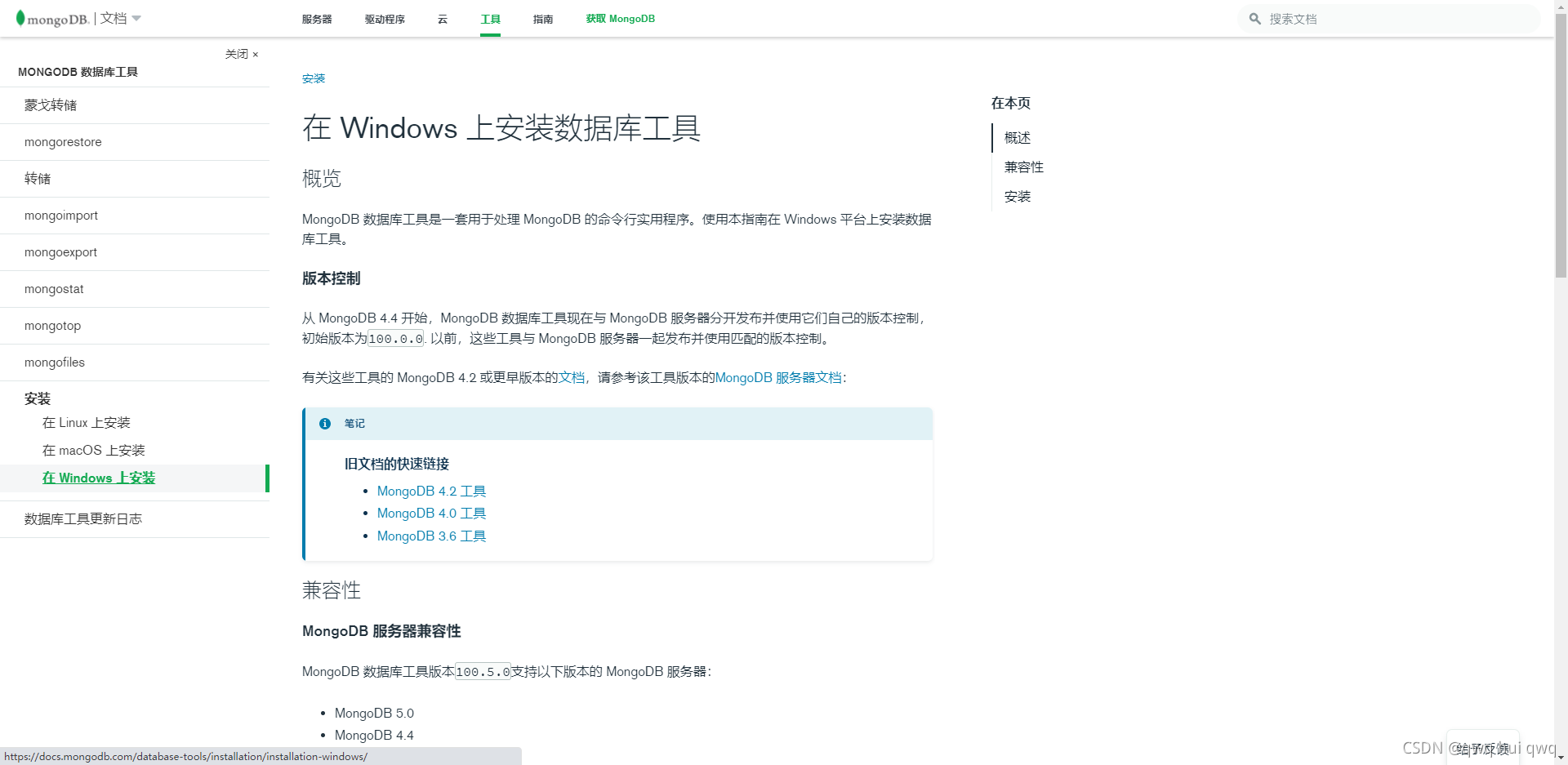Collapse the 安装 sidebar section
Image resolution: width=1568 pixels, height=765 pixels.
point(38,398)
